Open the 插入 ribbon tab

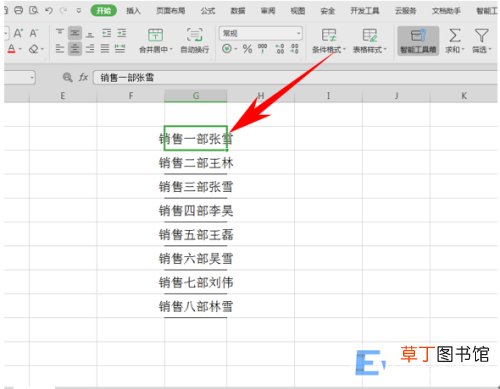click(133, 11)
